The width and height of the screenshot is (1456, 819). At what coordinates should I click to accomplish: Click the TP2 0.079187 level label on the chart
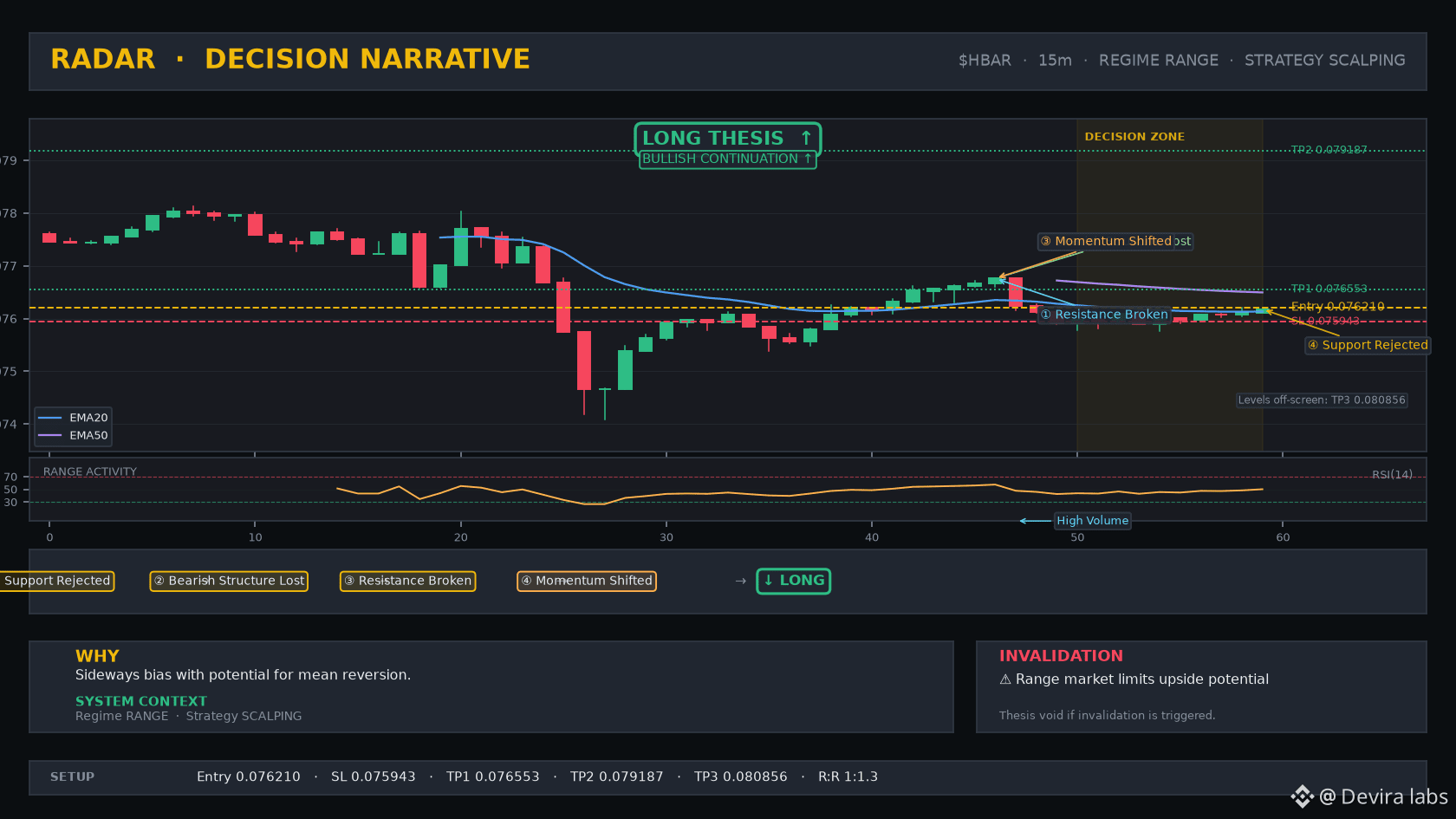[x=1329, y=150]
